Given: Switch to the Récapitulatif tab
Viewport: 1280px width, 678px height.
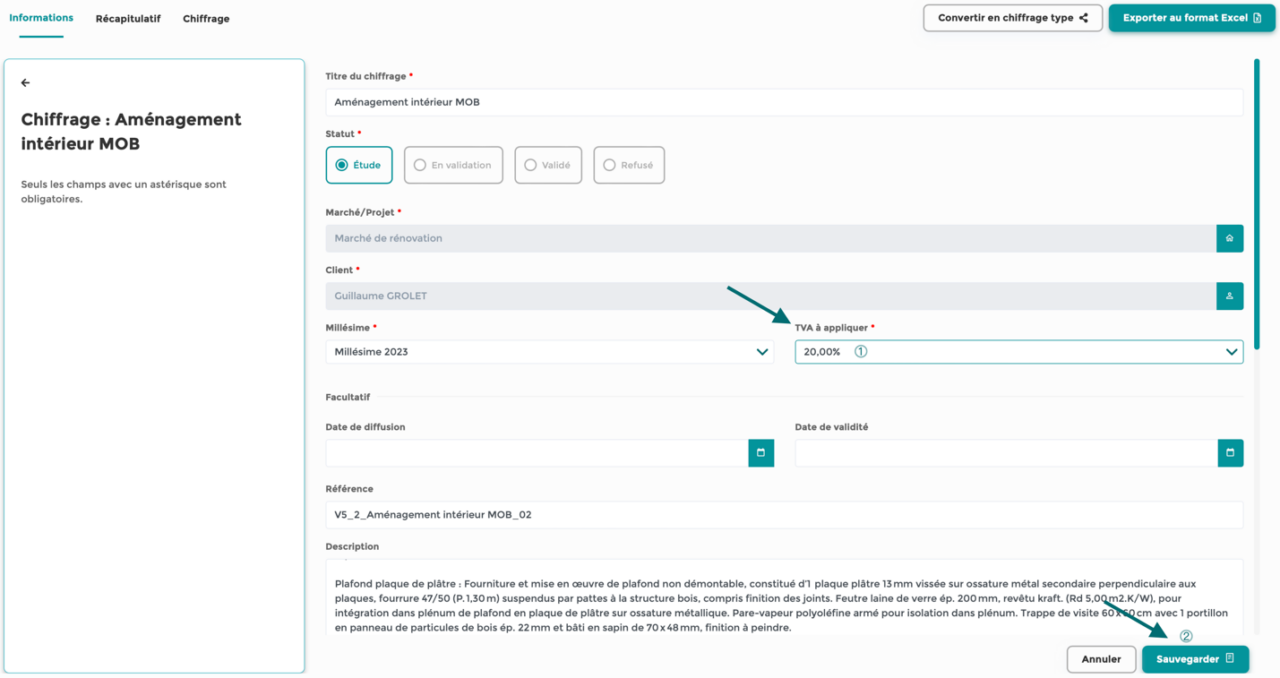Looking at the screenshot, I should (128, 18).
